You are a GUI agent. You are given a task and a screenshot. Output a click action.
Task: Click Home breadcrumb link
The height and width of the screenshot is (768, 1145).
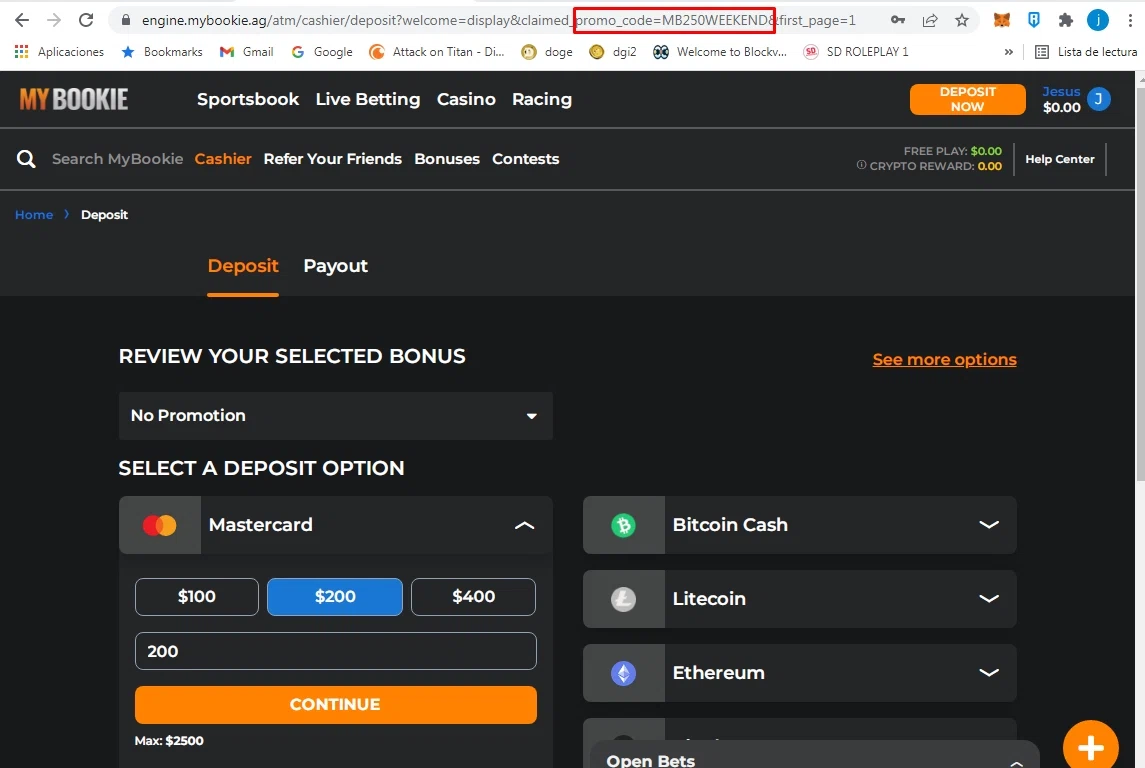(34, 215)
